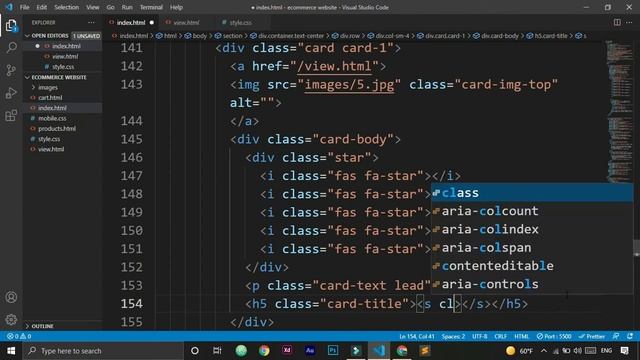Open the Run and Debug view
This screenshot has height=360, width=640.
pyautogui.click(x=11, y=93)
